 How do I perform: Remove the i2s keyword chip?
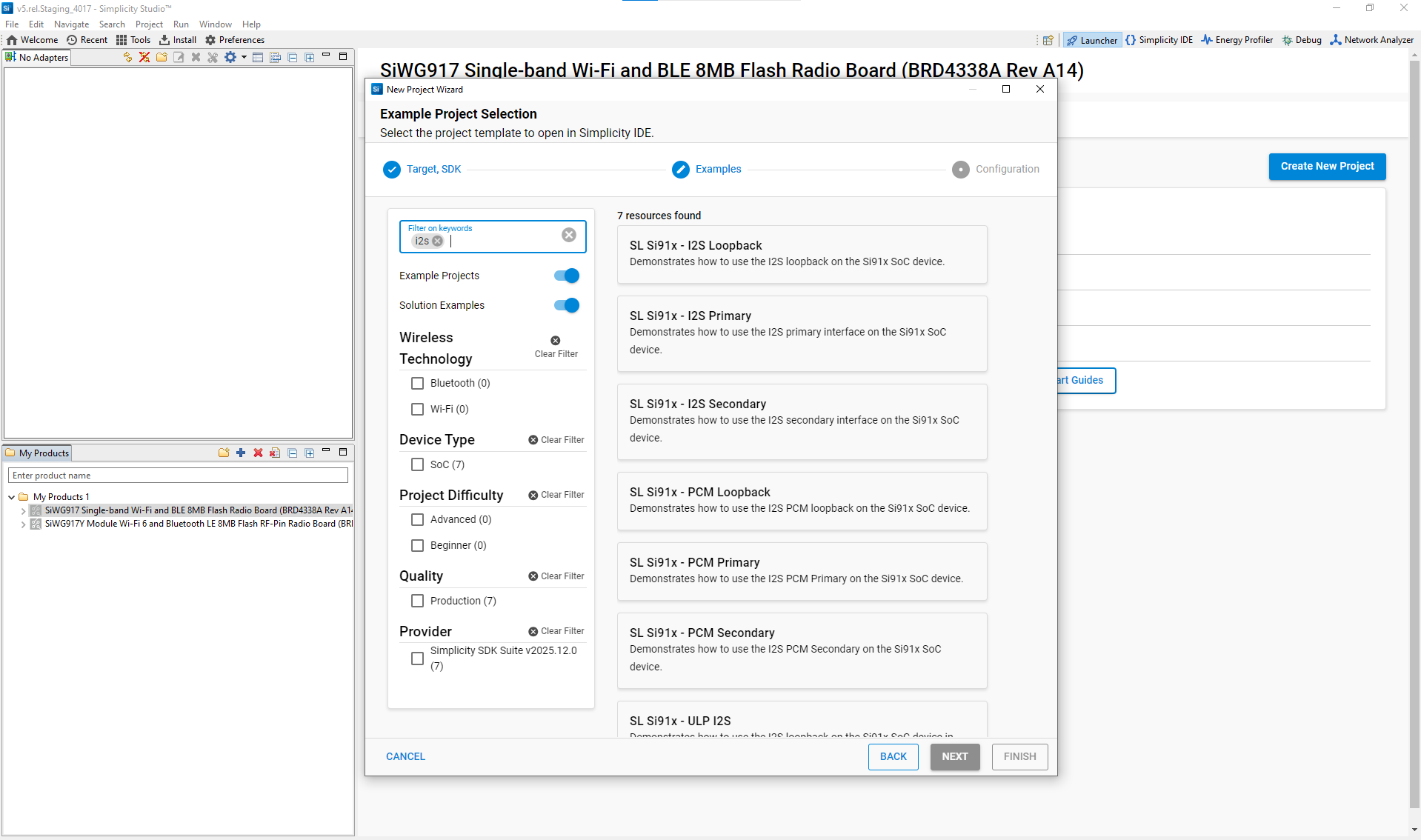[x=438, y=241]
